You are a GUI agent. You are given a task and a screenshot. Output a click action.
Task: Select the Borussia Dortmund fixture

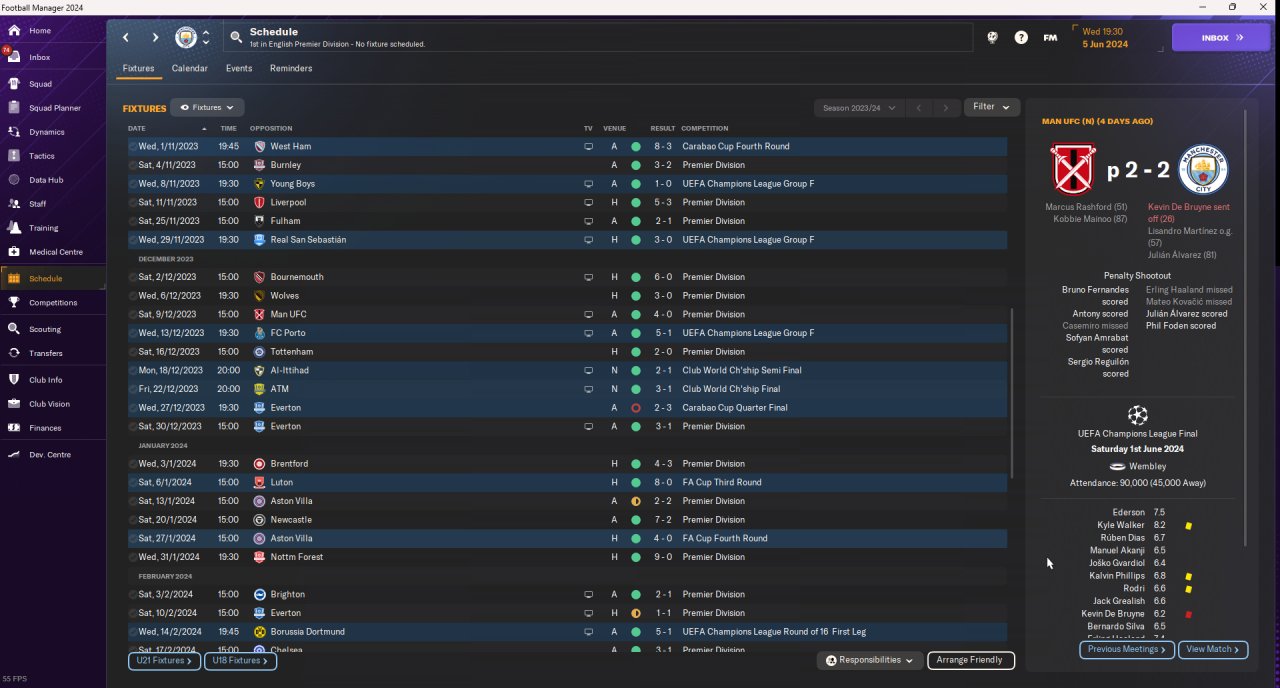tap(567, 632)
